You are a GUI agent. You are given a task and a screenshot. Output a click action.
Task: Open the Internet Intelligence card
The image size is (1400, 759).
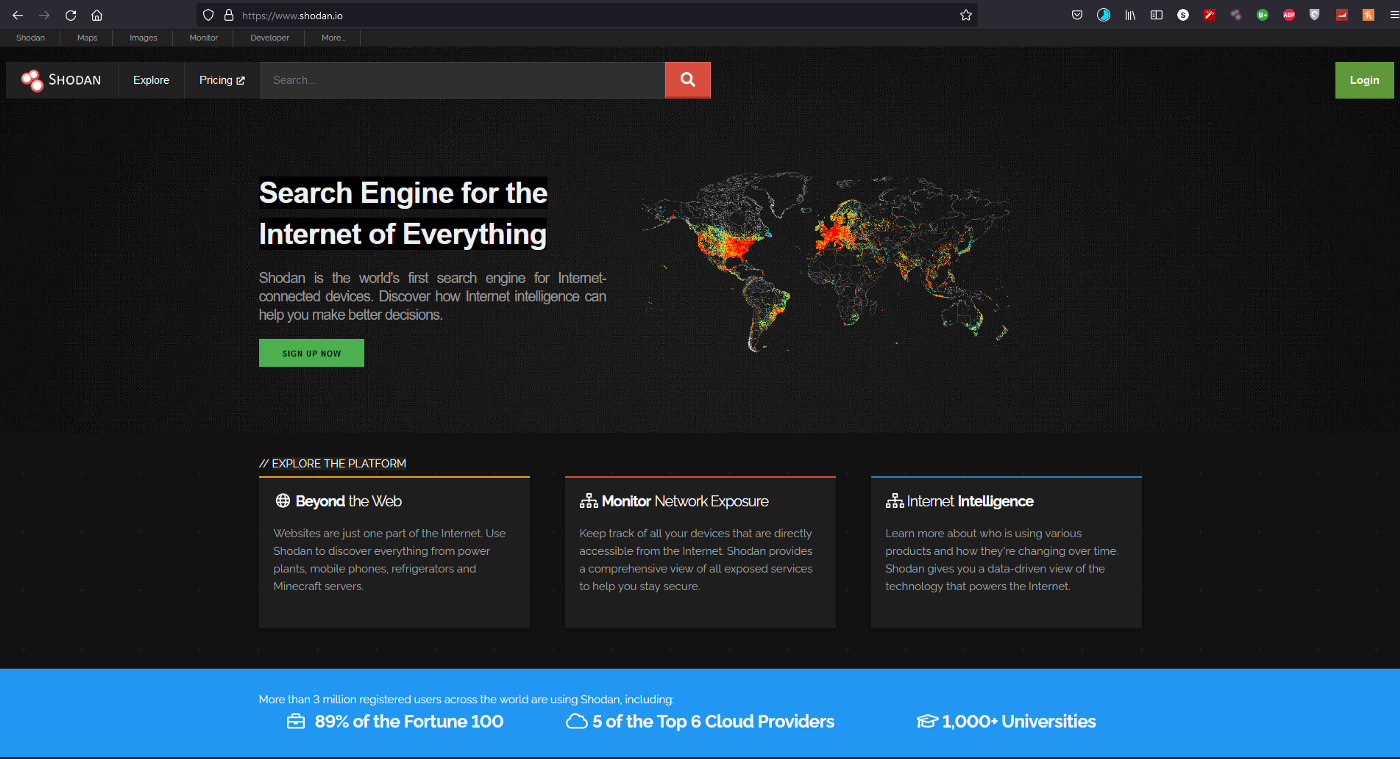pos(1006,552)
